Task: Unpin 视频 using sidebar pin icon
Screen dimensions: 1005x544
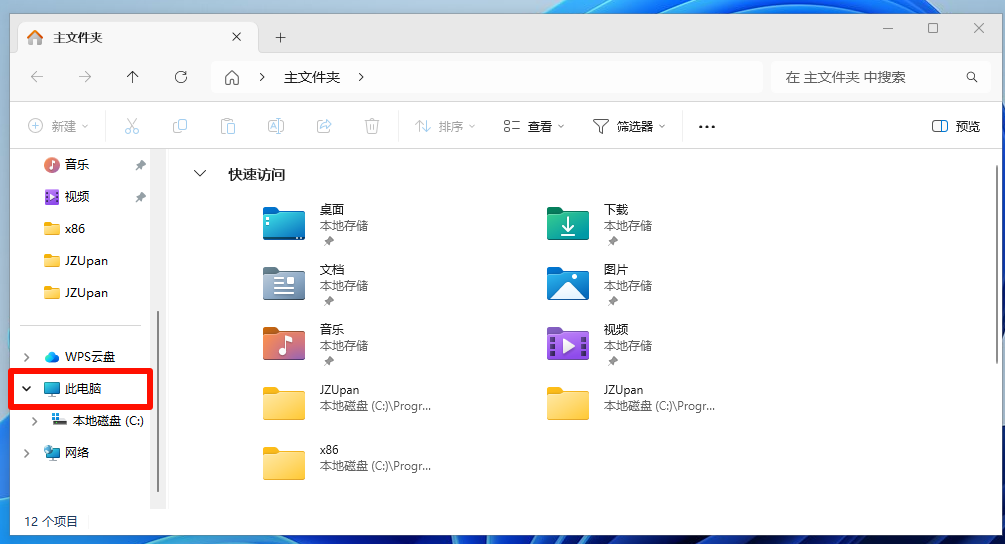Action: click(x=140, y=197)
